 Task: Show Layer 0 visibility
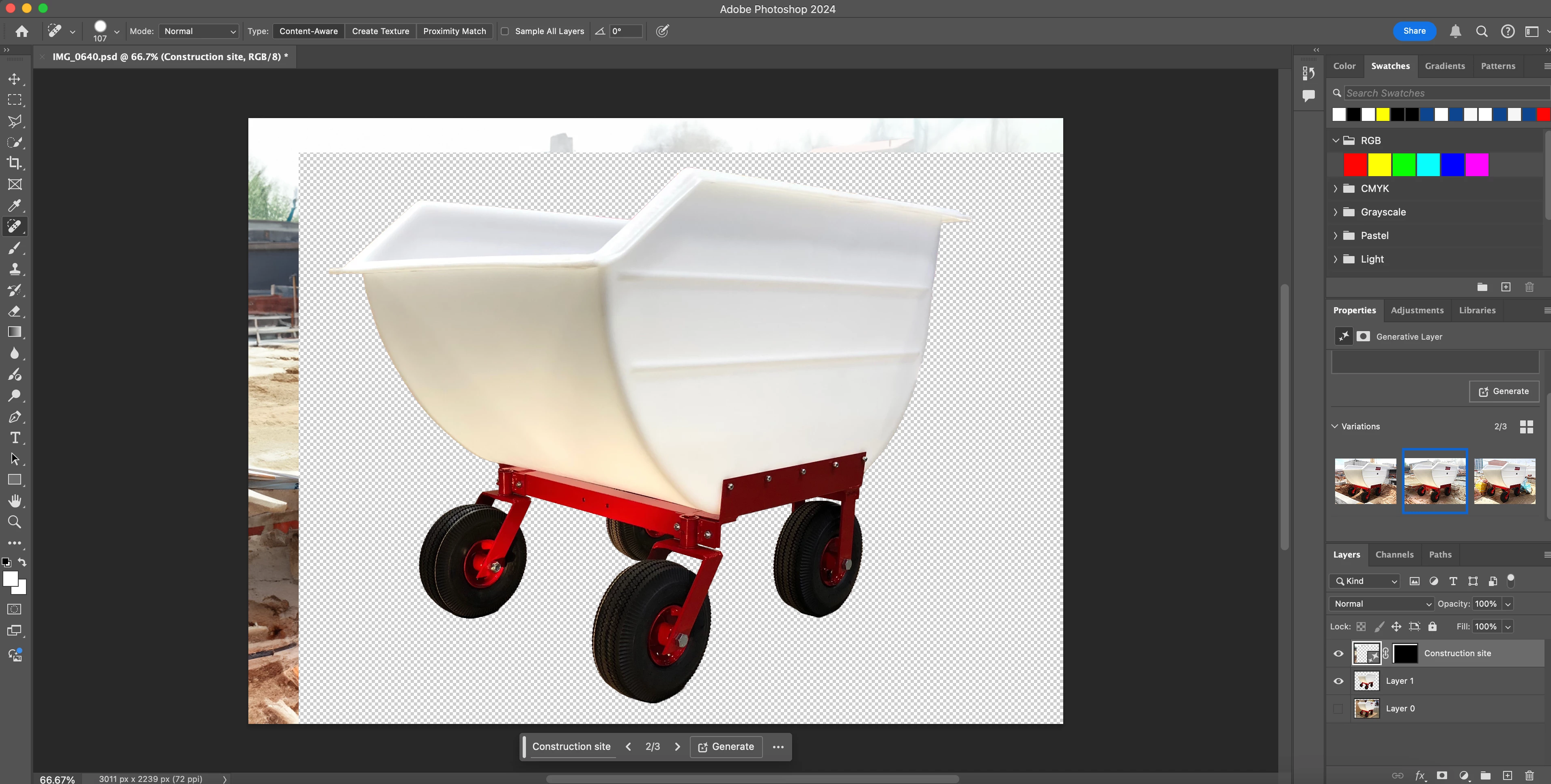pos(1338,709)
